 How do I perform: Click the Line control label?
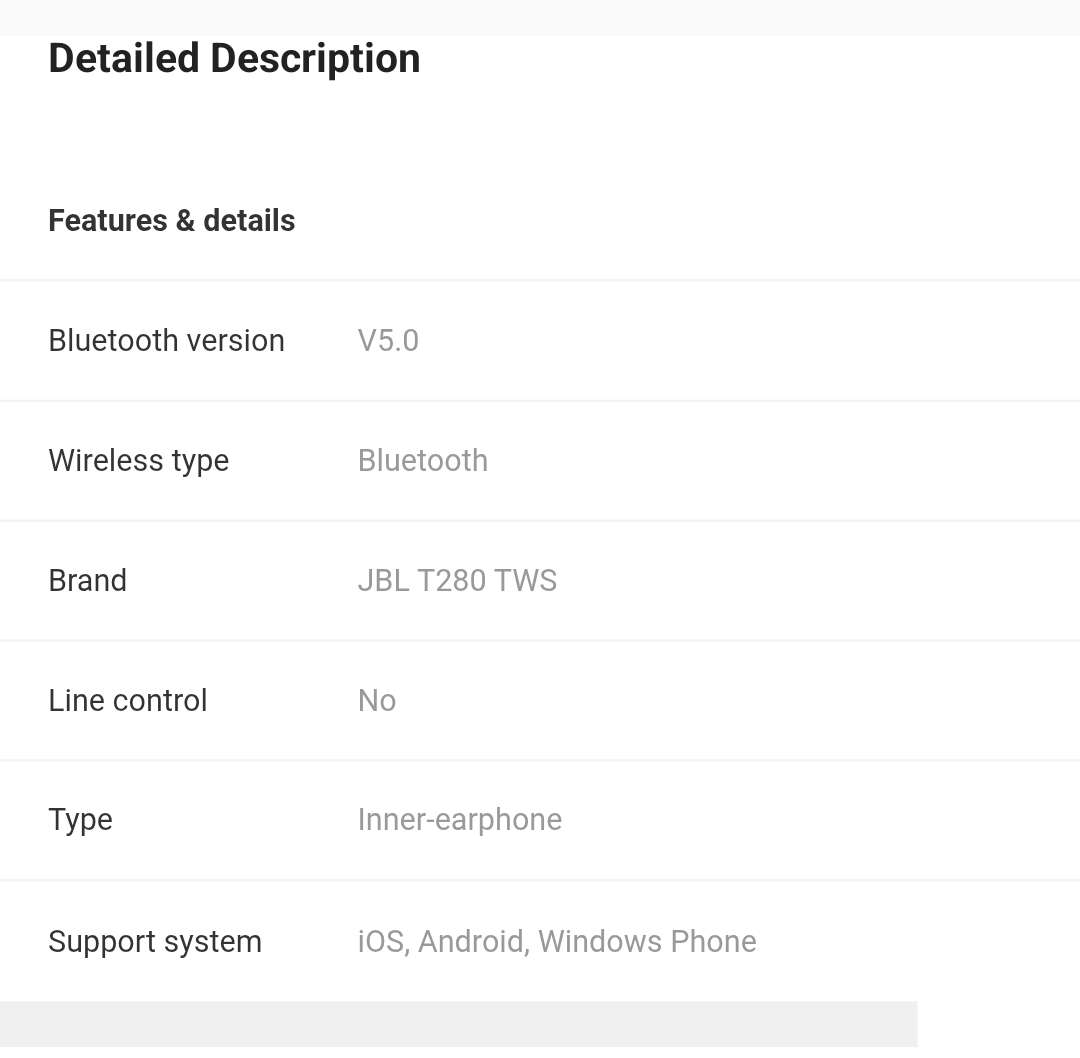(127, 700)
